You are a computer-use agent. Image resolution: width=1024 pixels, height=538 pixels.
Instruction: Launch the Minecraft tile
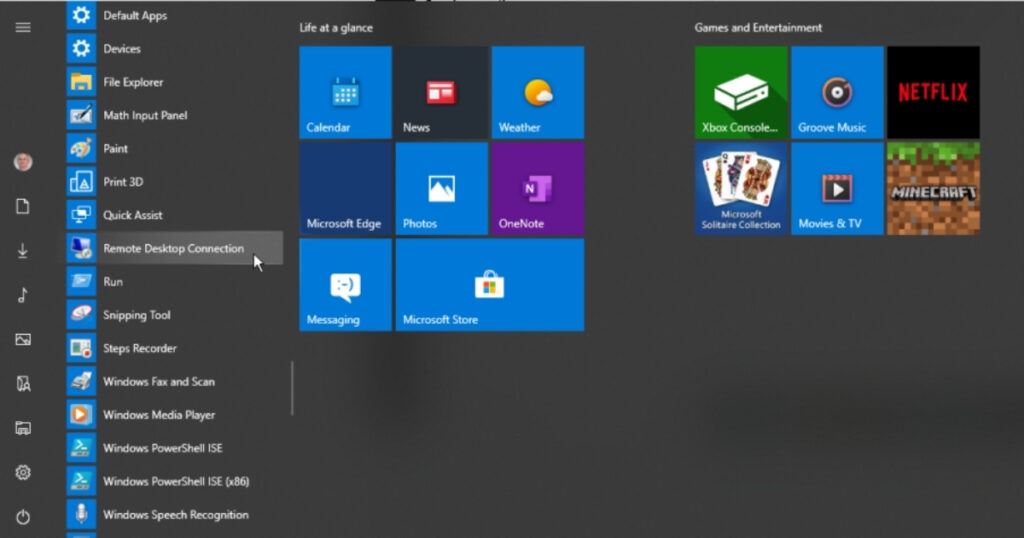pyautogui.click(x=933, y=188)
